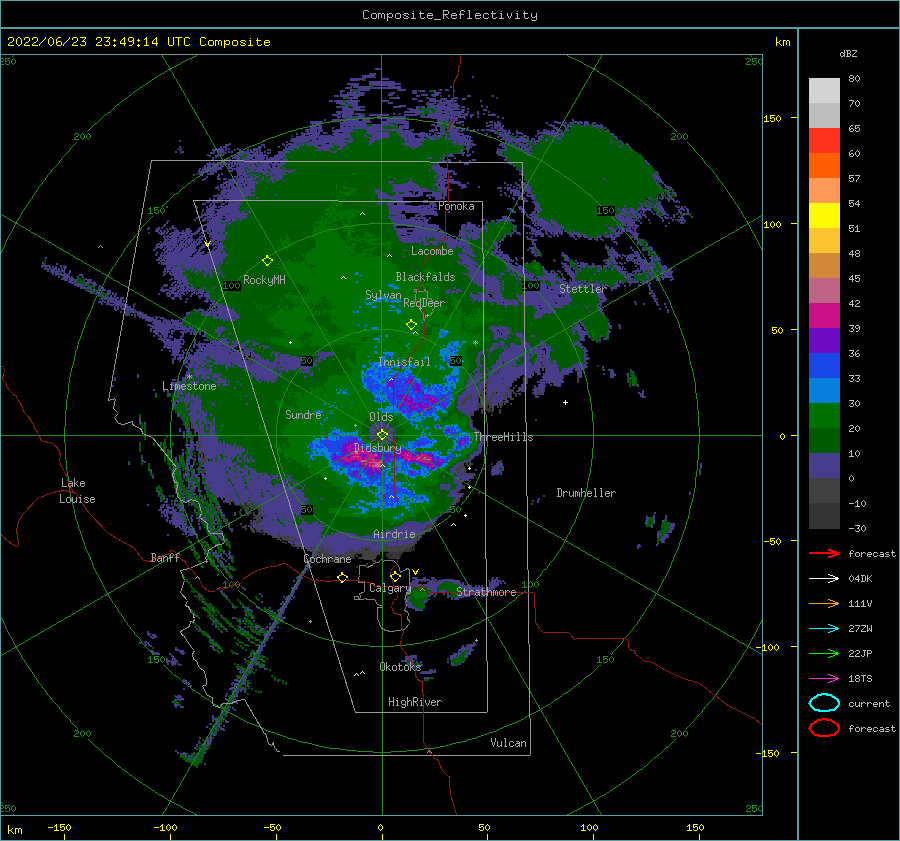
Task: Click the yellow diamond marker near RockyMH
Action: pos(267,261)
